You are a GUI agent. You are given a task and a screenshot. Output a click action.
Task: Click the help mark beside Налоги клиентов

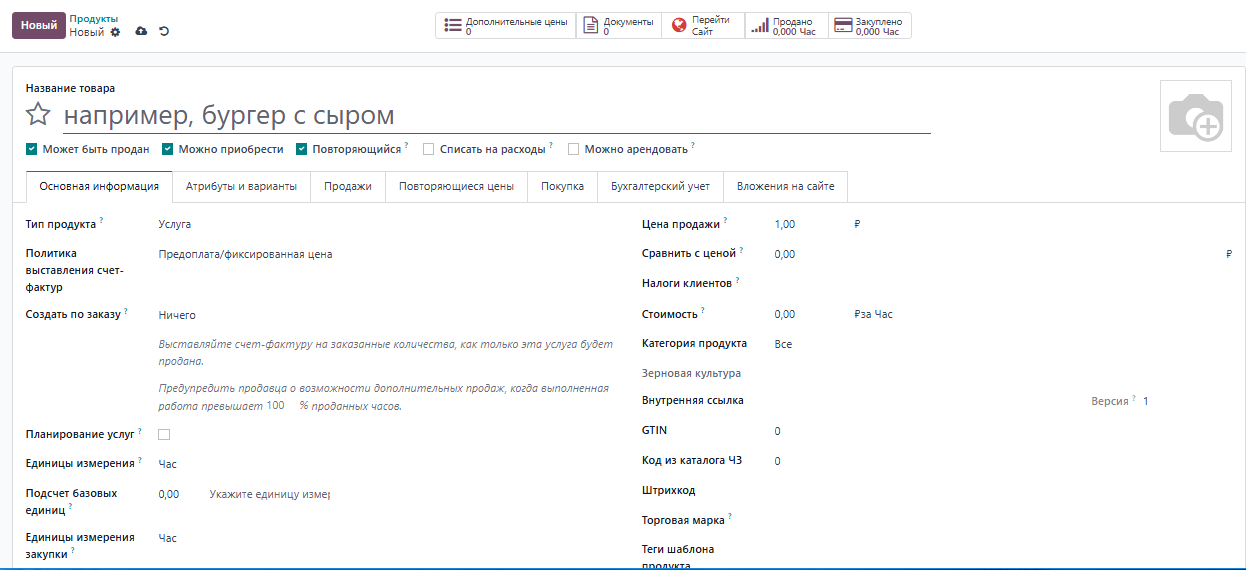(x=738, y=280)
